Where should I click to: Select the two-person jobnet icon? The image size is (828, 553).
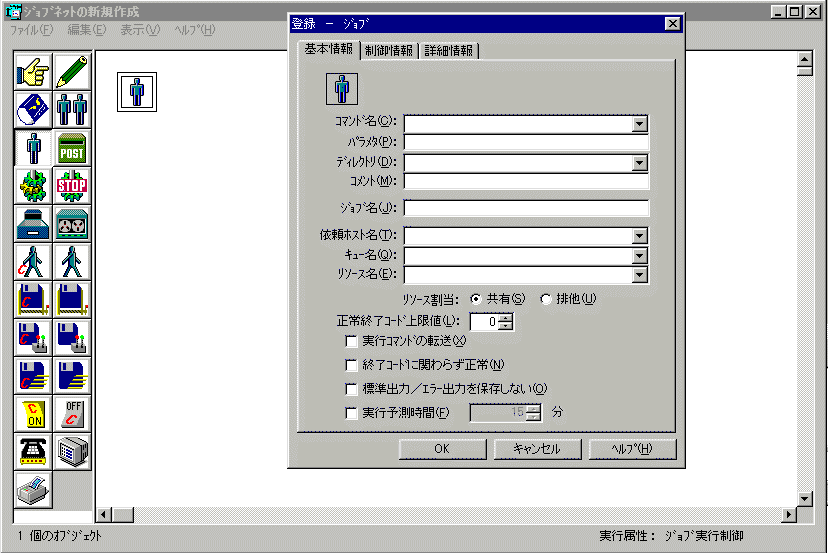[72, 110]
